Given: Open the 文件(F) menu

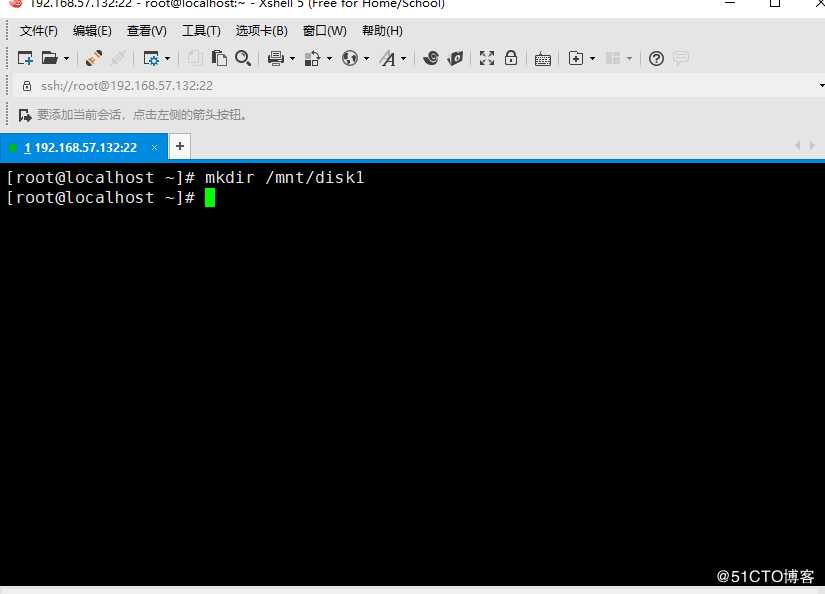Looking at the screenshot, I should coord(38,31).
